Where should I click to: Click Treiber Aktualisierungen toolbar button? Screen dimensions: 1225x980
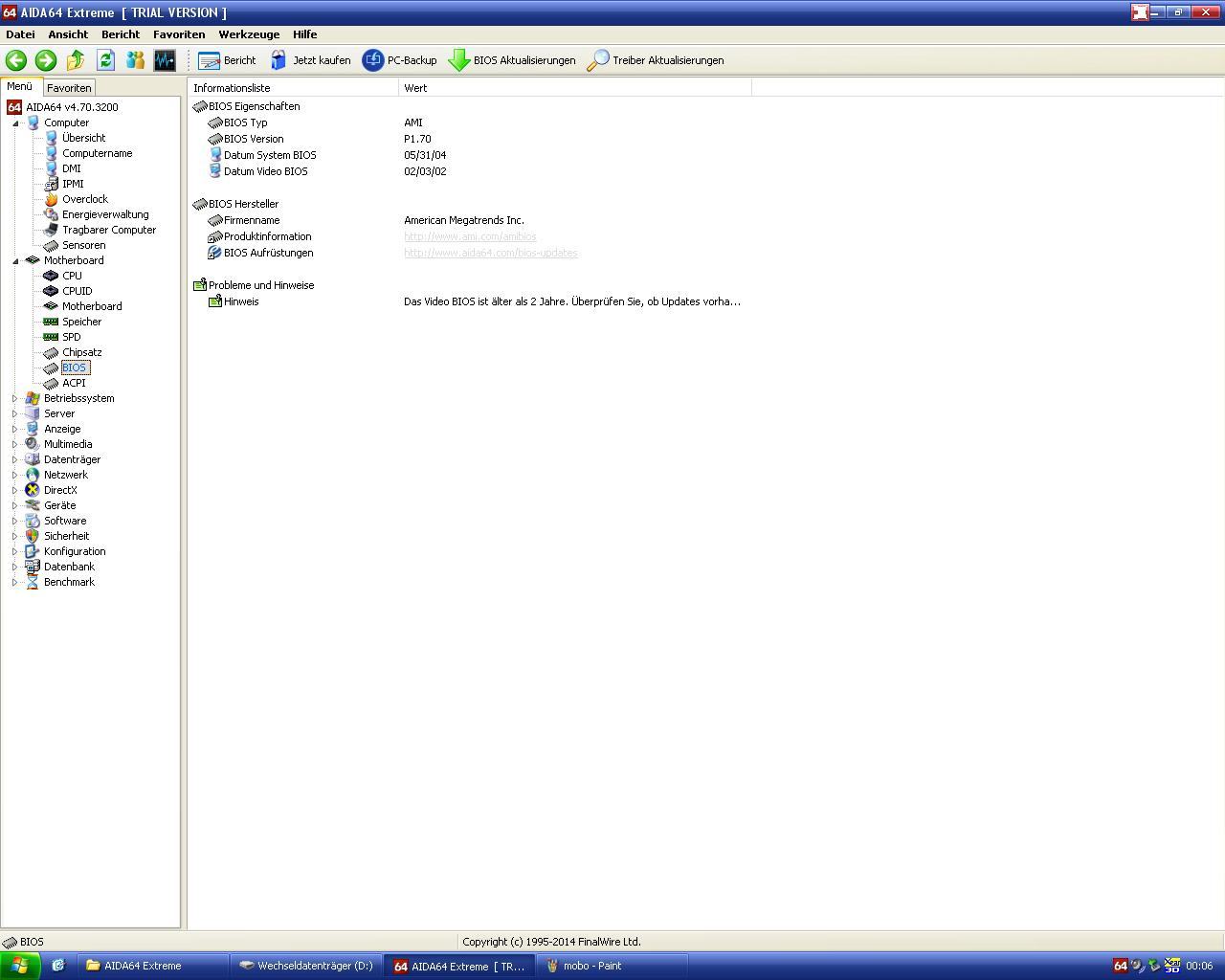point(656,60)
